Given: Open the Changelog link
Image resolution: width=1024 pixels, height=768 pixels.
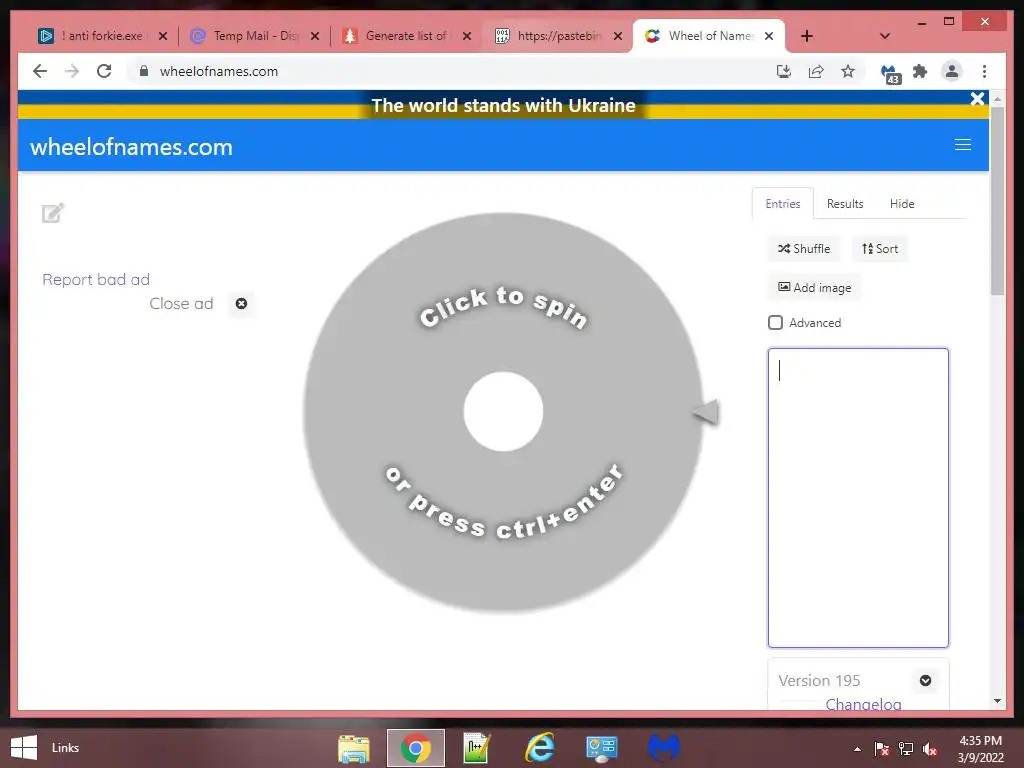Looking at the screenshot, I should click(863, 704).
